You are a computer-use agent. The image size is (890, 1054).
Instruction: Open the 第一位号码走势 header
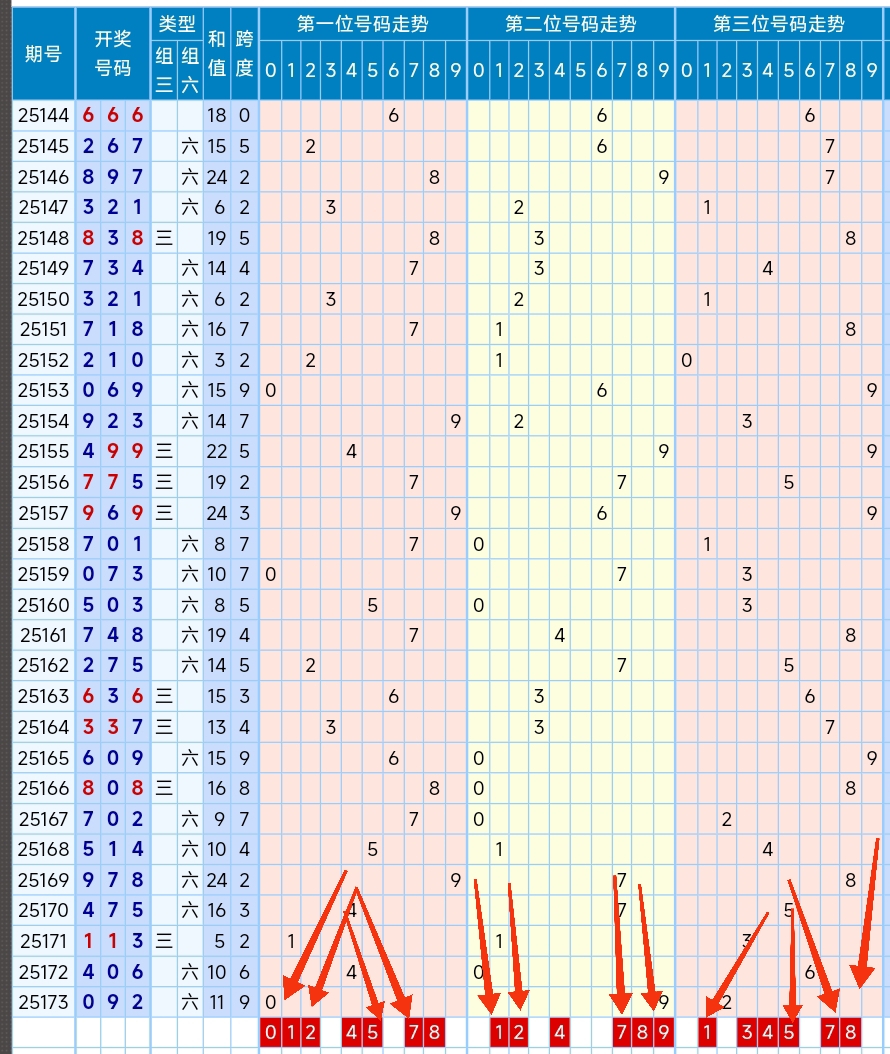tap(363, 24)
